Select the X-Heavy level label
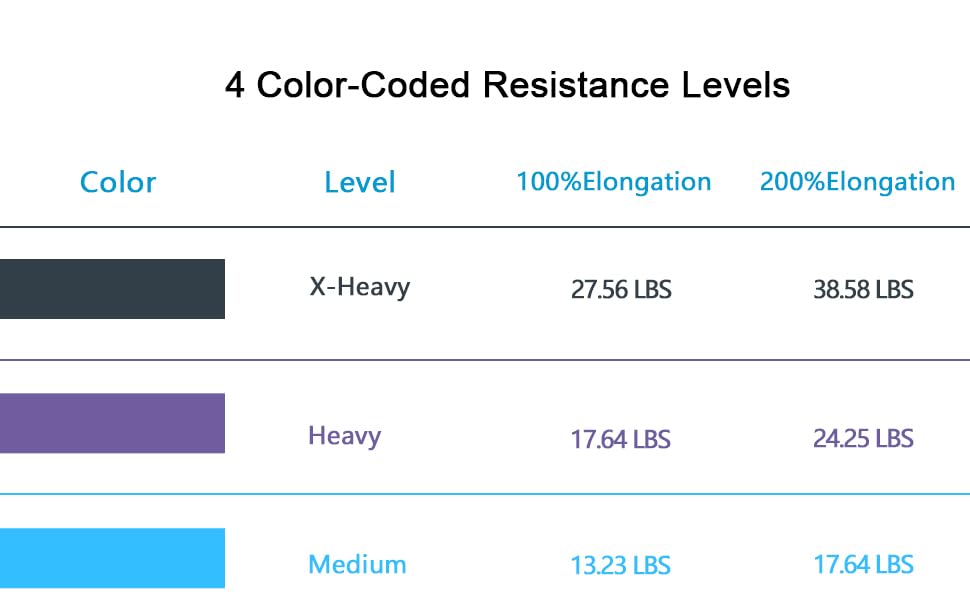 (x=360, y=287)
